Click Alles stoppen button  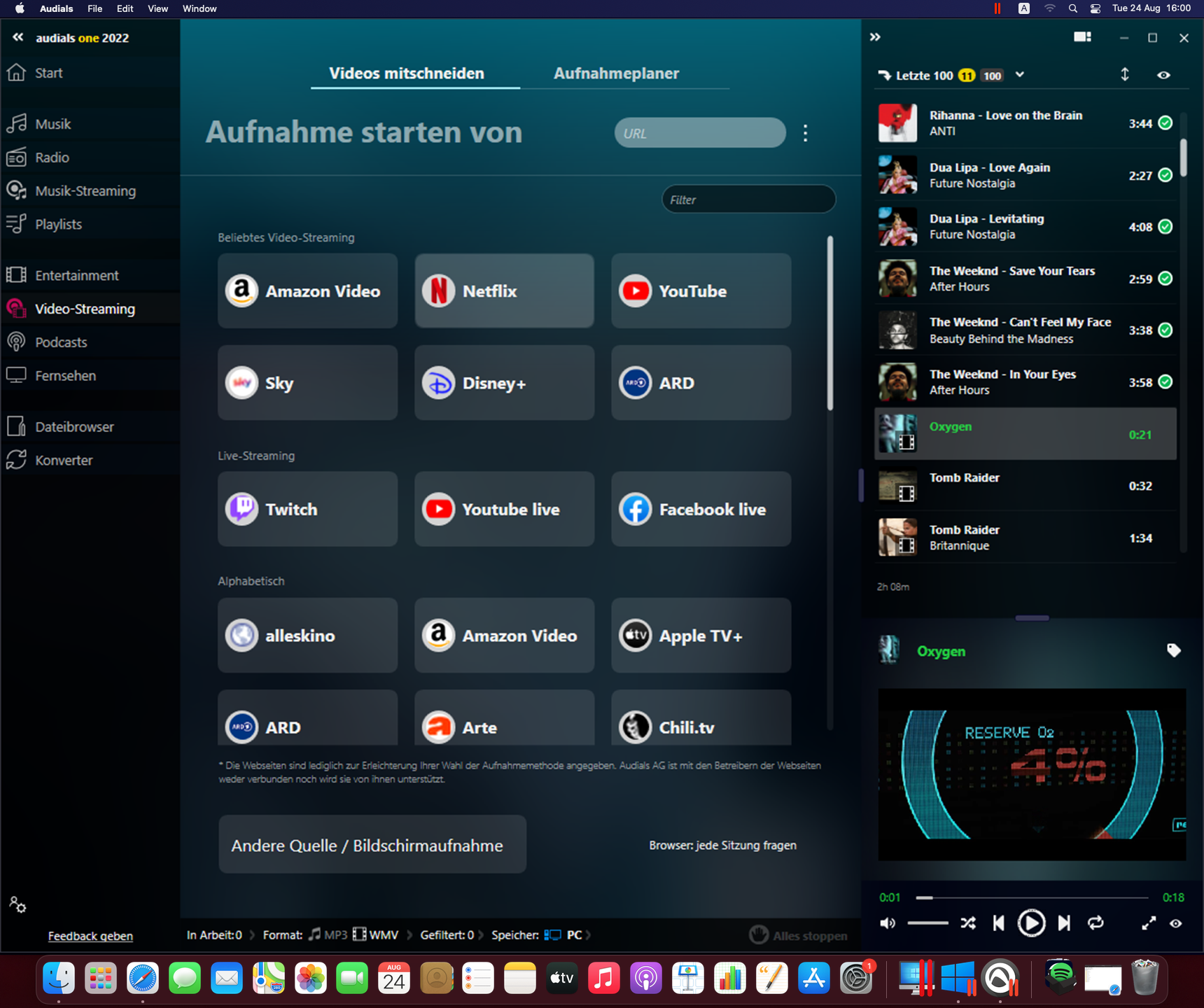click(798, 935)
